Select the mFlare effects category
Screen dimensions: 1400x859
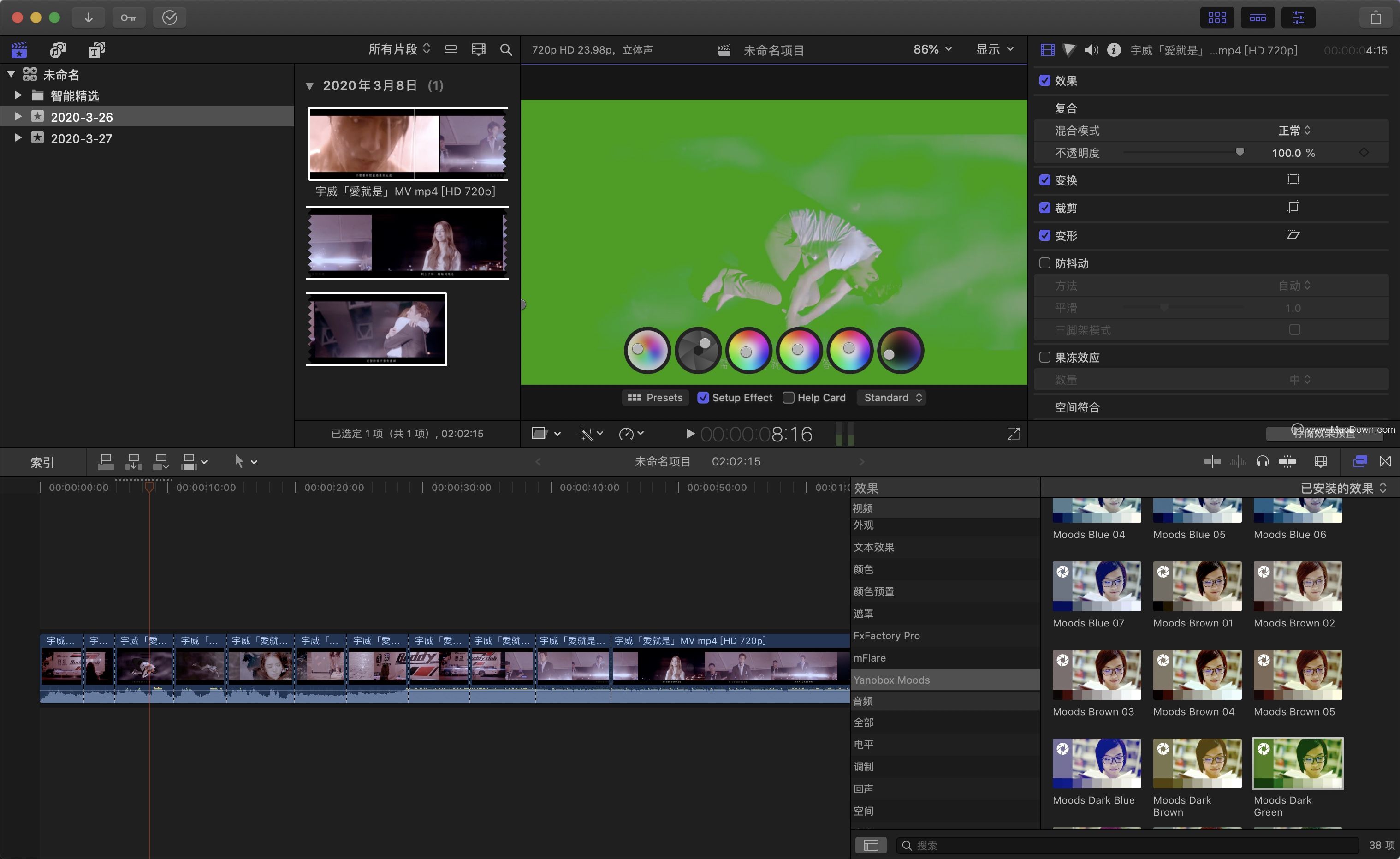pos(945,658)
